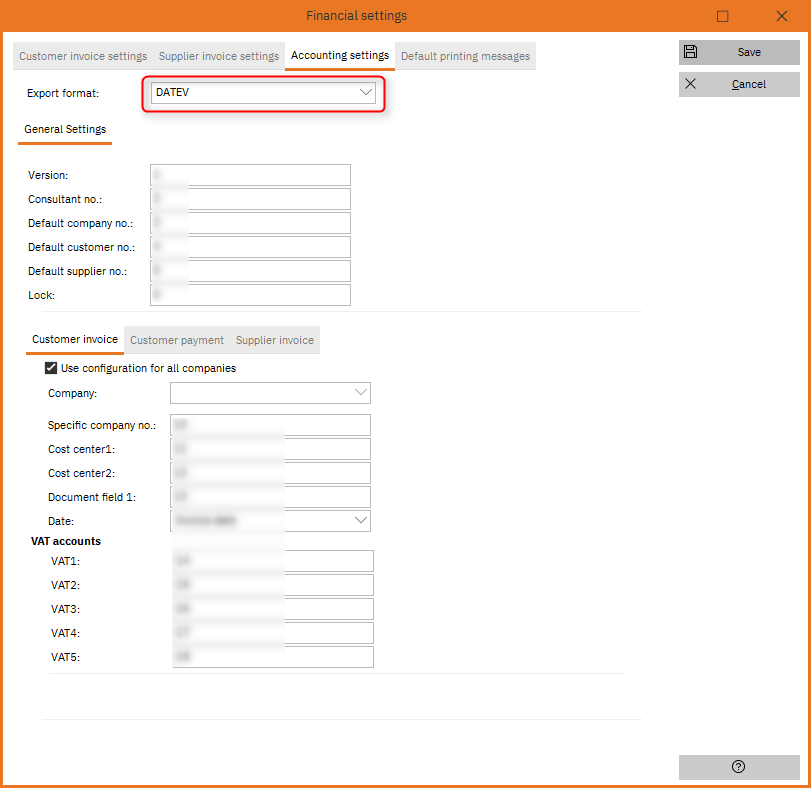Switch to Customer invoice settings tab
Screen dimensions: 811x788
click(x=83, y=56)
